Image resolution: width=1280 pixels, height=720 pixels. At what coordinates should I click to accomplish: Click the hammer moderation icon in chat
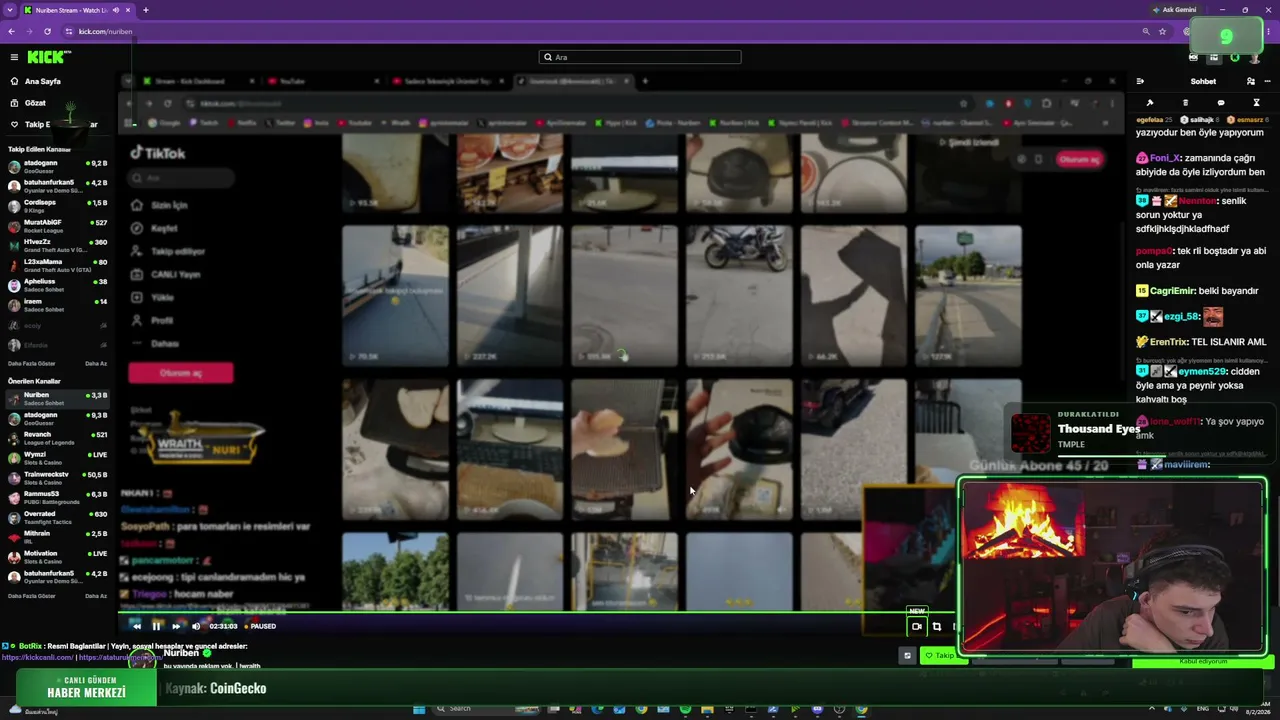pos(1150,103)
